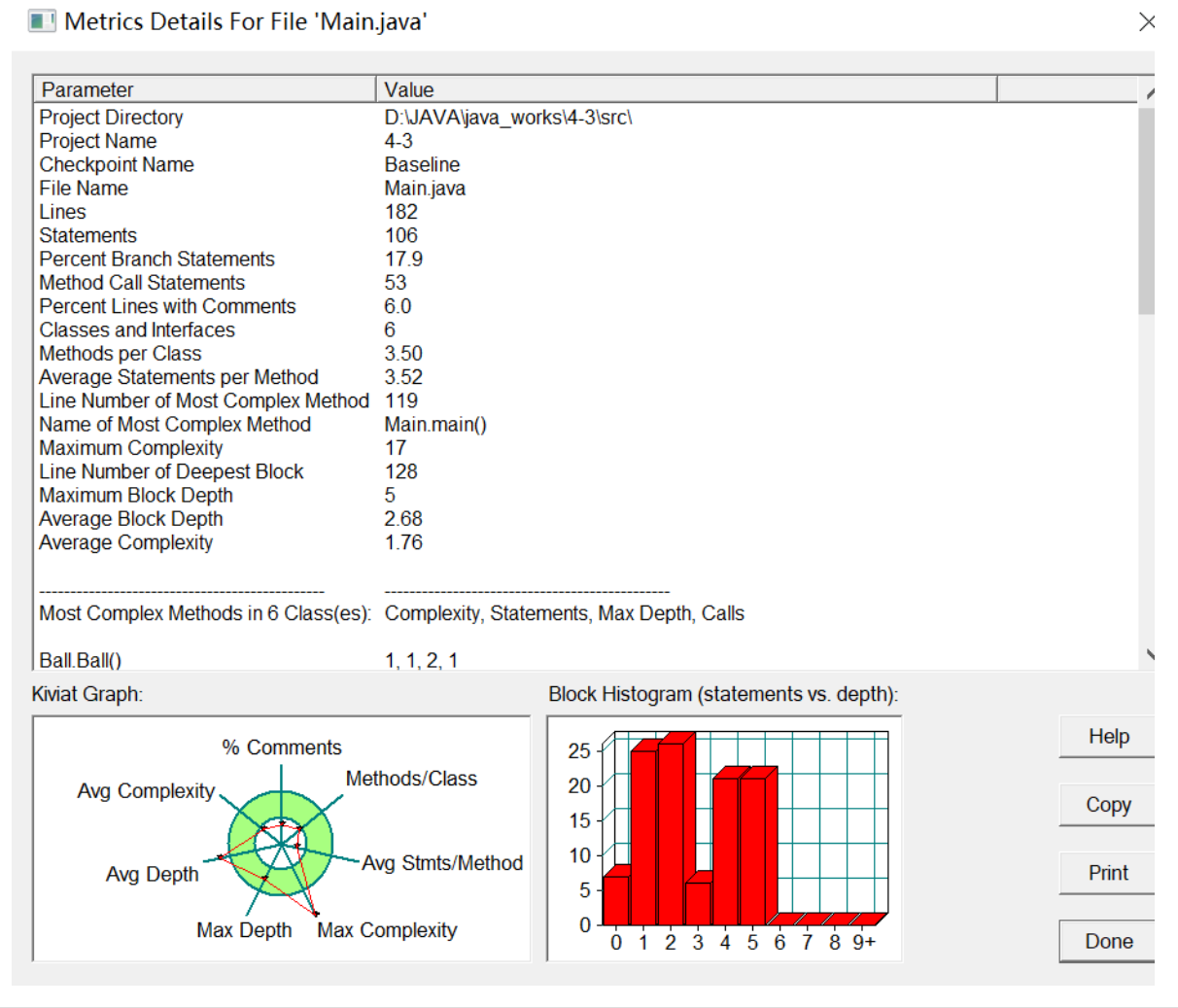Select the Maximum Complexity row
The image size is (1178, 1008).
[x=585, y=448]
